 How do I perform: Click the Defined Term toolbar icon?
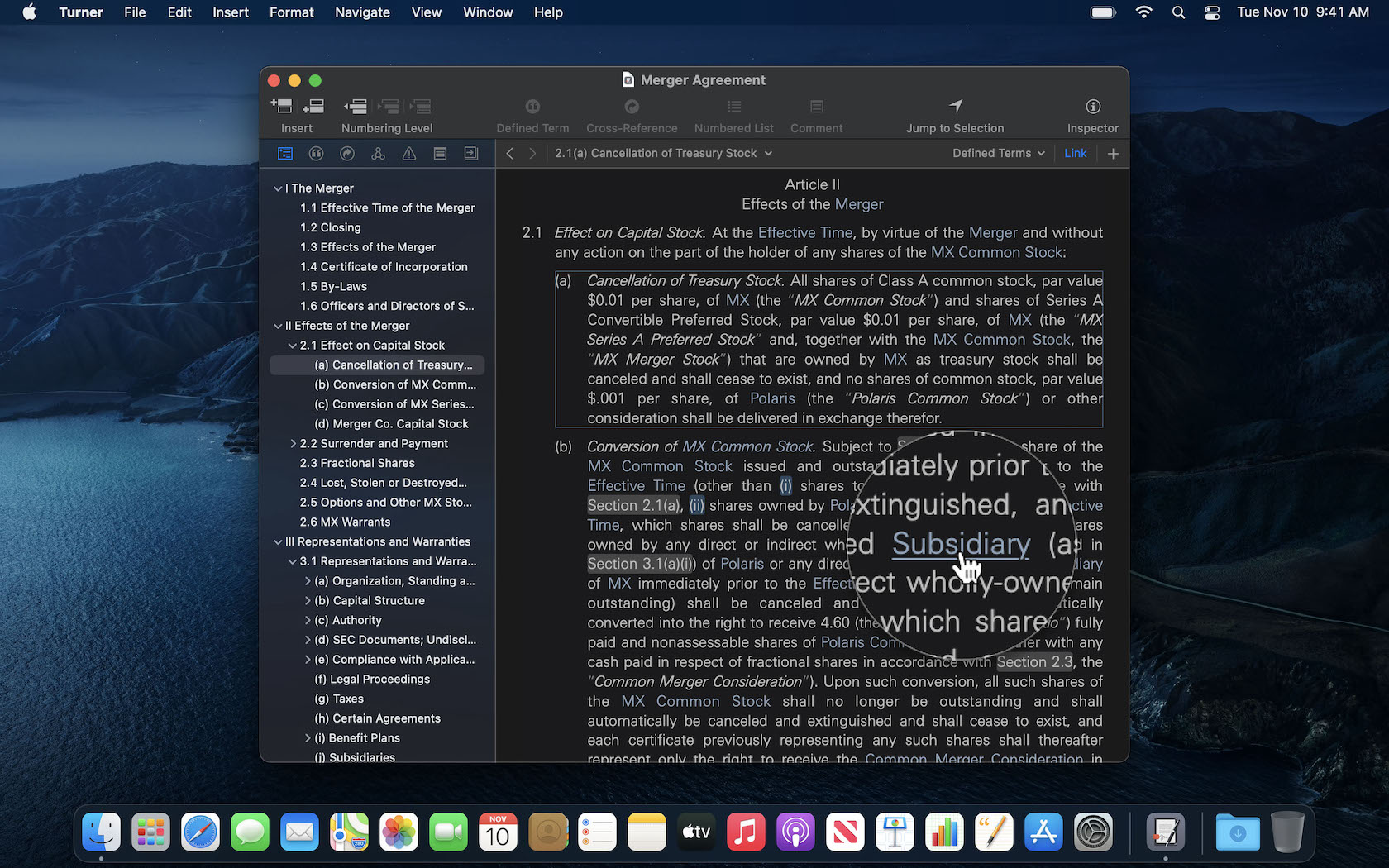point(532,107)
